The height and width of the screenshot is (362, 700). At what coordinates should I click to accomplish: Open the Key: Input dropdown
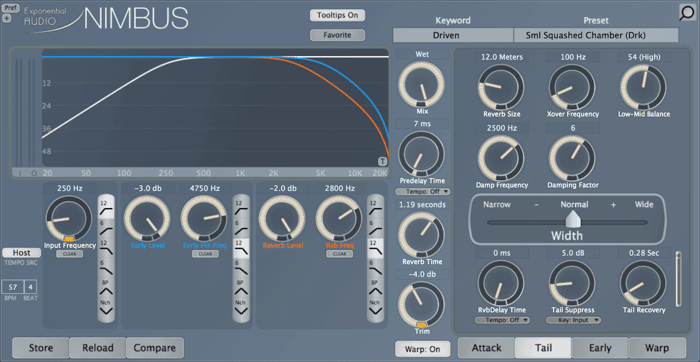click(x=573, y=320)
